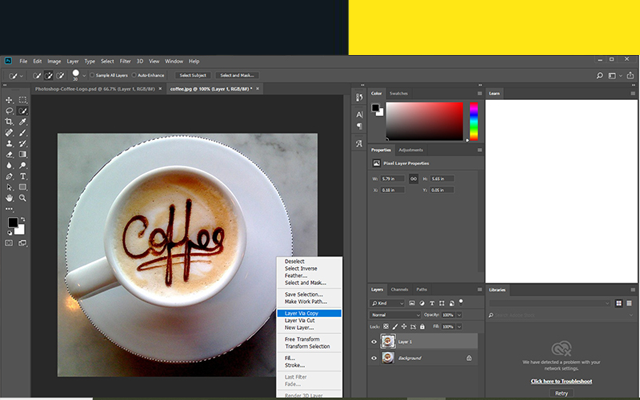Viewport: 640px width, 400px height.
Task: Hide the Background layer visibility
Action: point(375,357)
